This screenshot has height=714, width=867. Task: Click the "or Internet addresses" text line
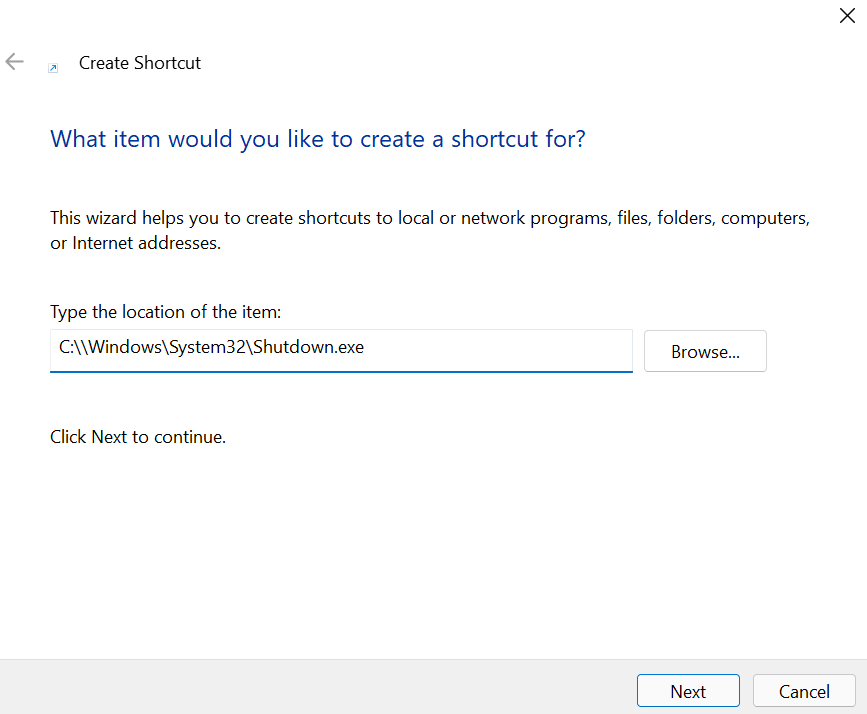tap(135, 243)
